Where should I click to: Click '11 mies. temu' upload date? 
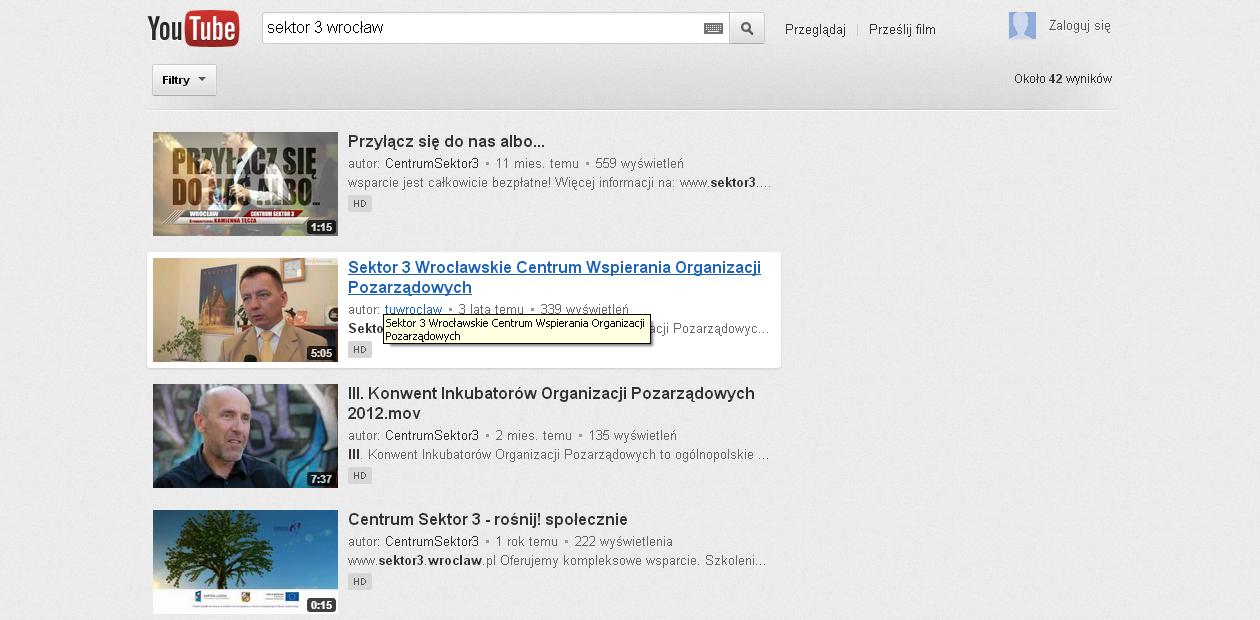pyautogui.click(x=537, y=163)
